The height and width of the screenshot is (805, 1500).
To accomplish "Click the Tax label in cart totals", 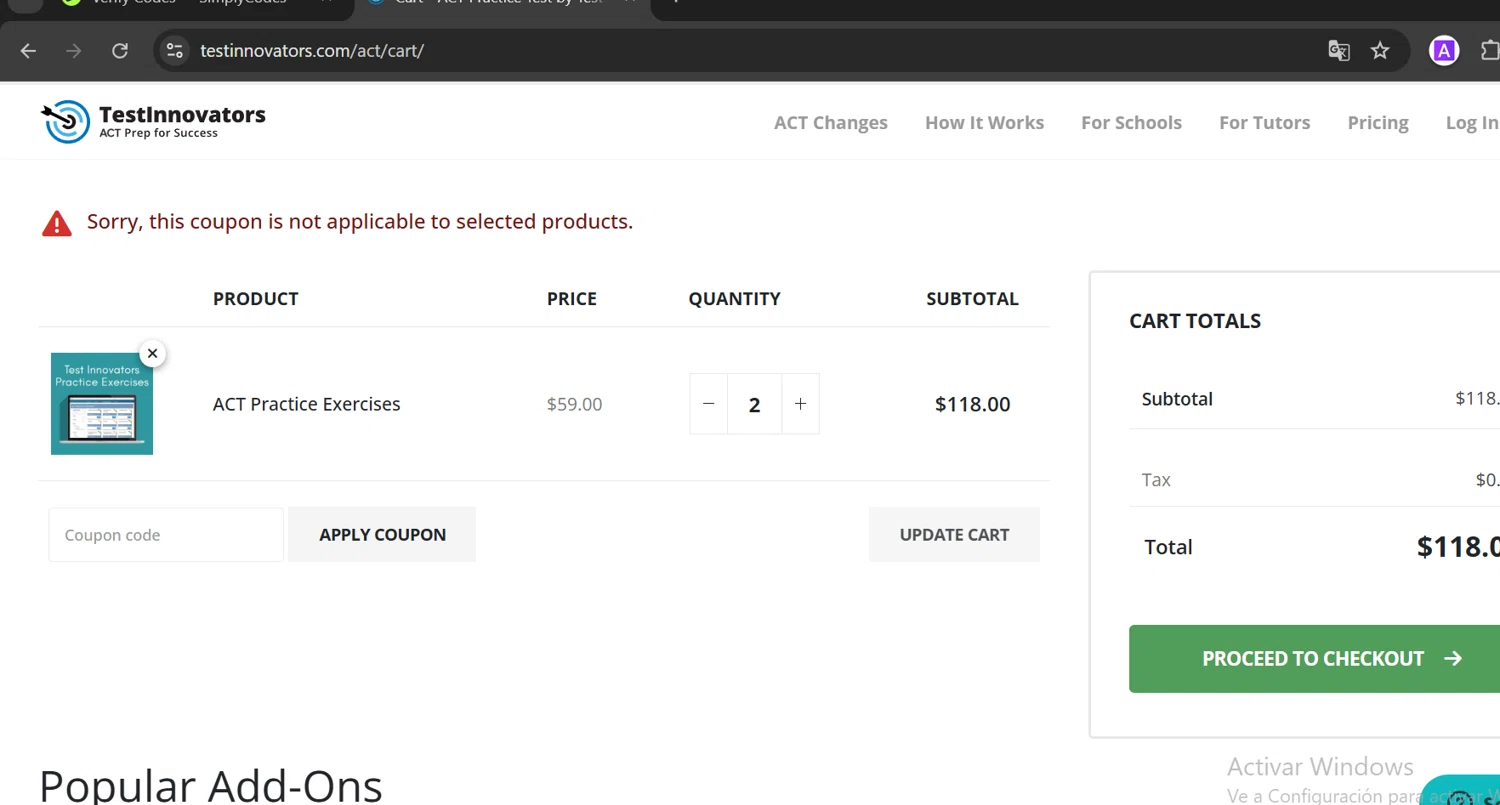I will pos(1156,480).
